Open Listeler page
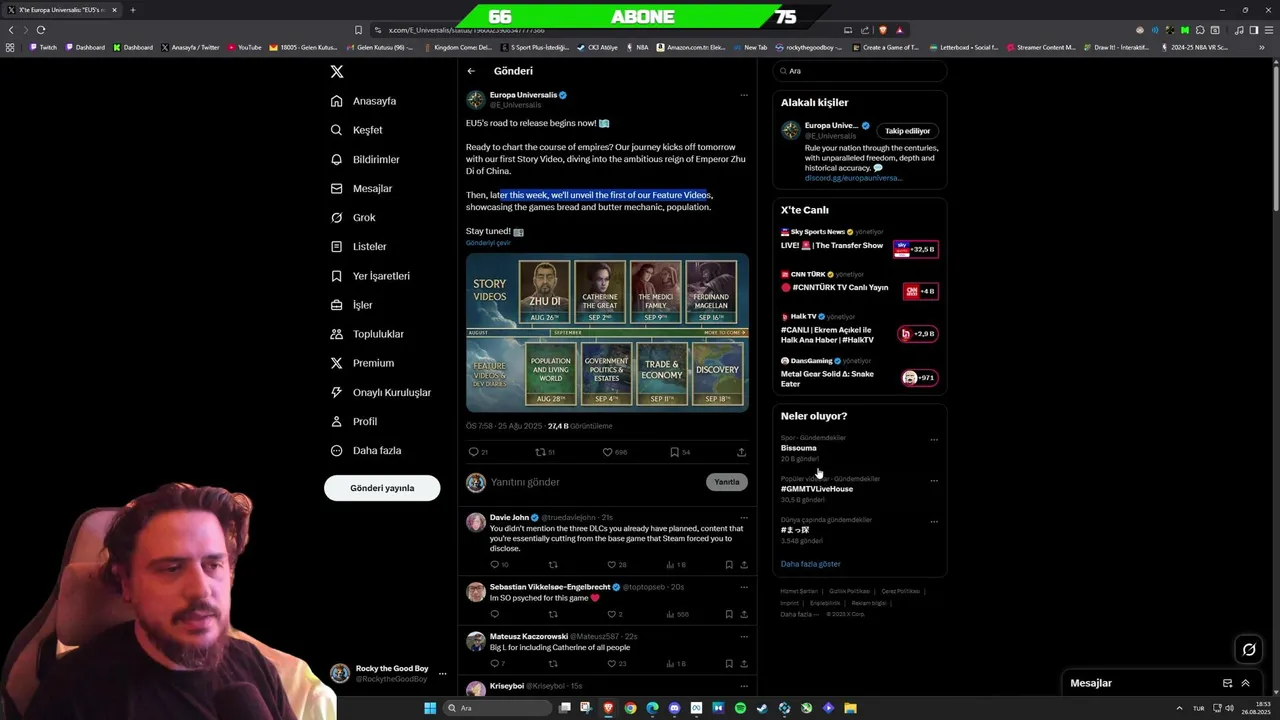This screenshot has width=1280, height=720. pos(358,246)
